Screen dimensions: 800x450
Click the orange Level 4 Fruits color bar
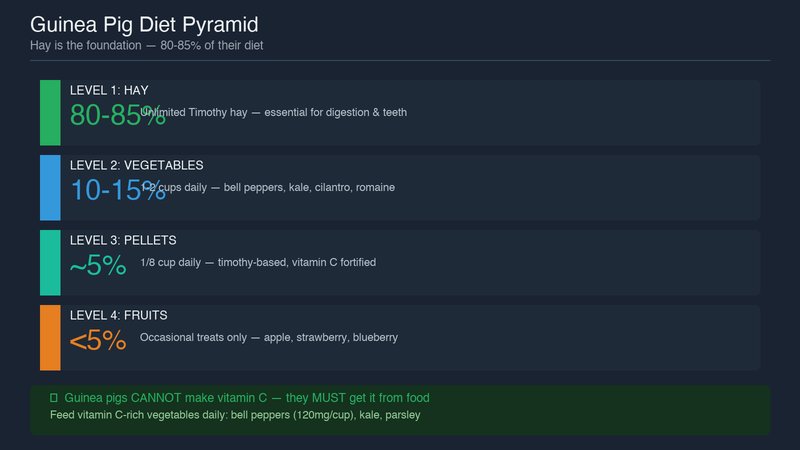(50, 338)
